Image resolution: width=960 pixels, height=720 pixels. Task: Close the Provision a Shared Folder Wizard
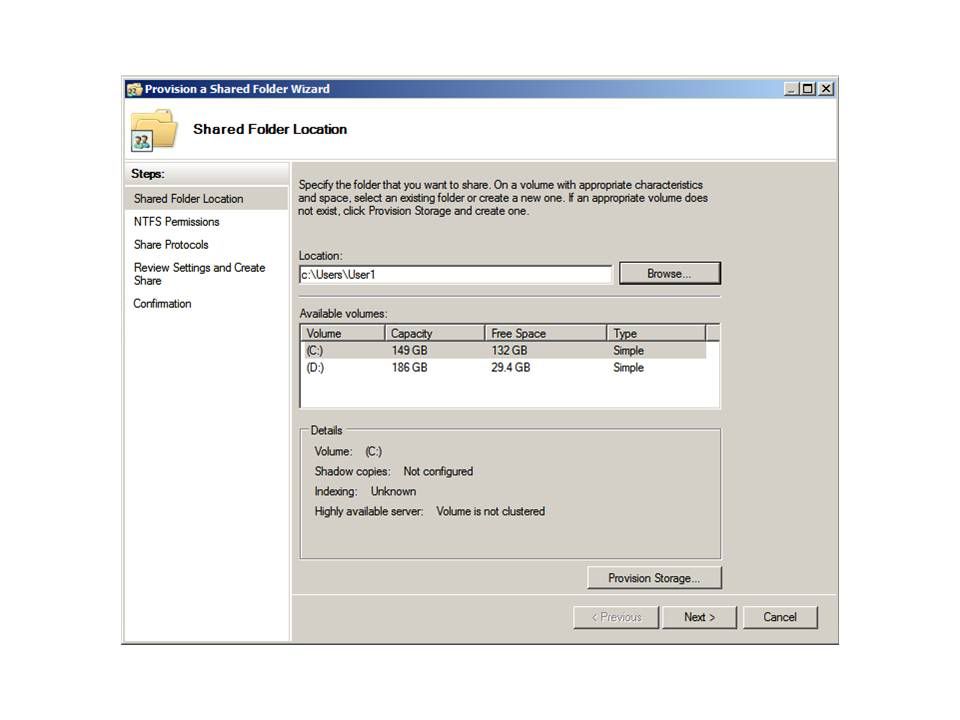coord(826,89)
